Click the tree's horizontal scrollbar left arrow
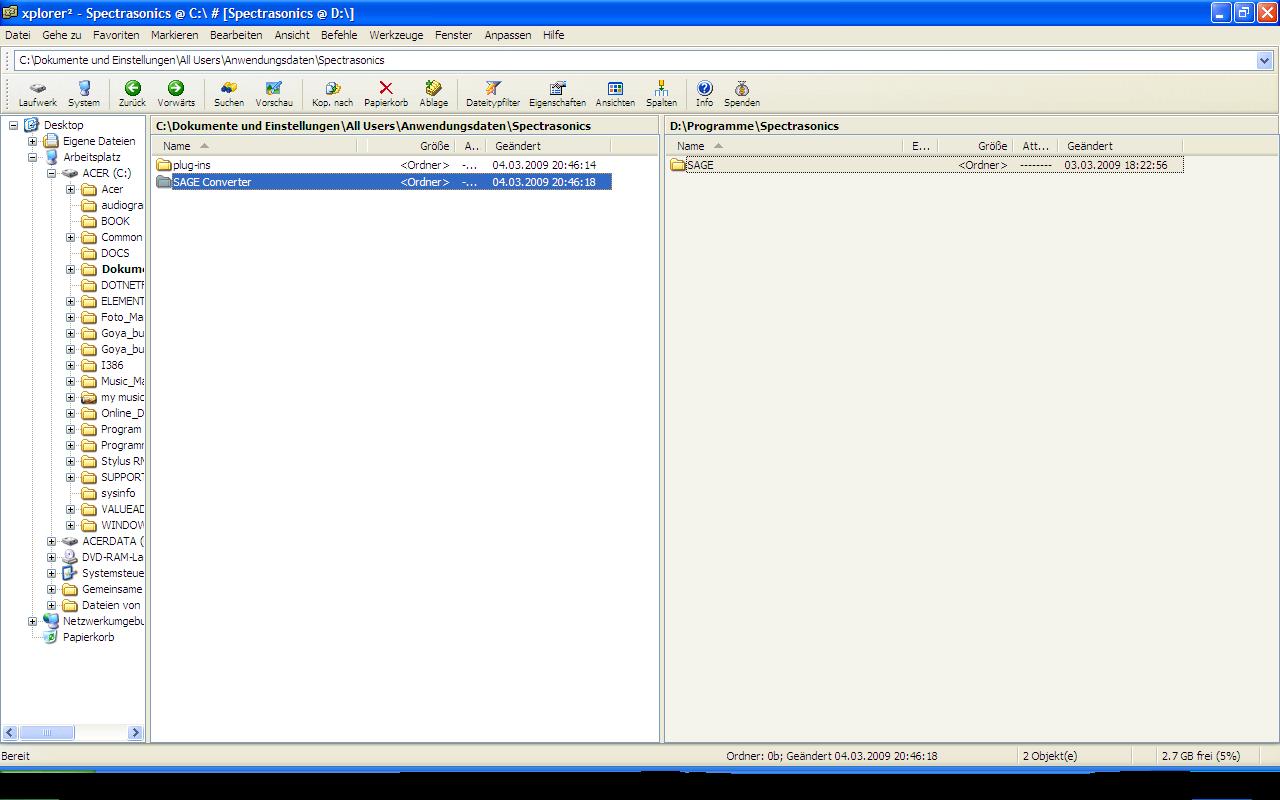This screenshot has height=800, width=1280. click(10, 733)
